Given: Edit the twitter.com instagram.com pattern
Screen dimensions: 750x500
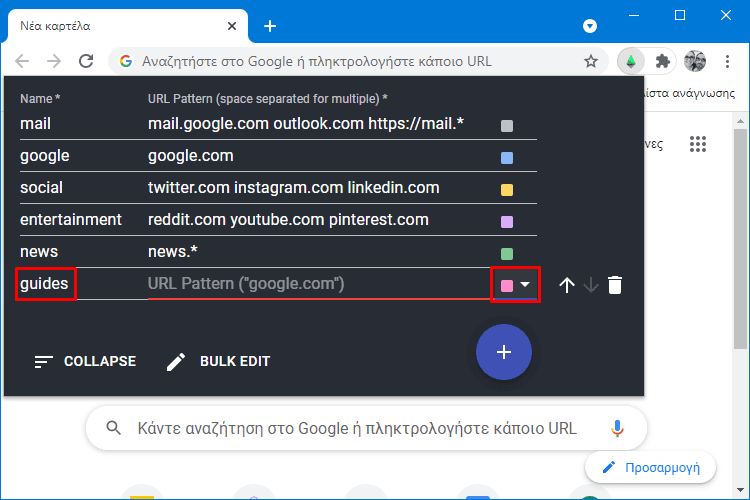Looking at the screenshot, I should [319, 188].
